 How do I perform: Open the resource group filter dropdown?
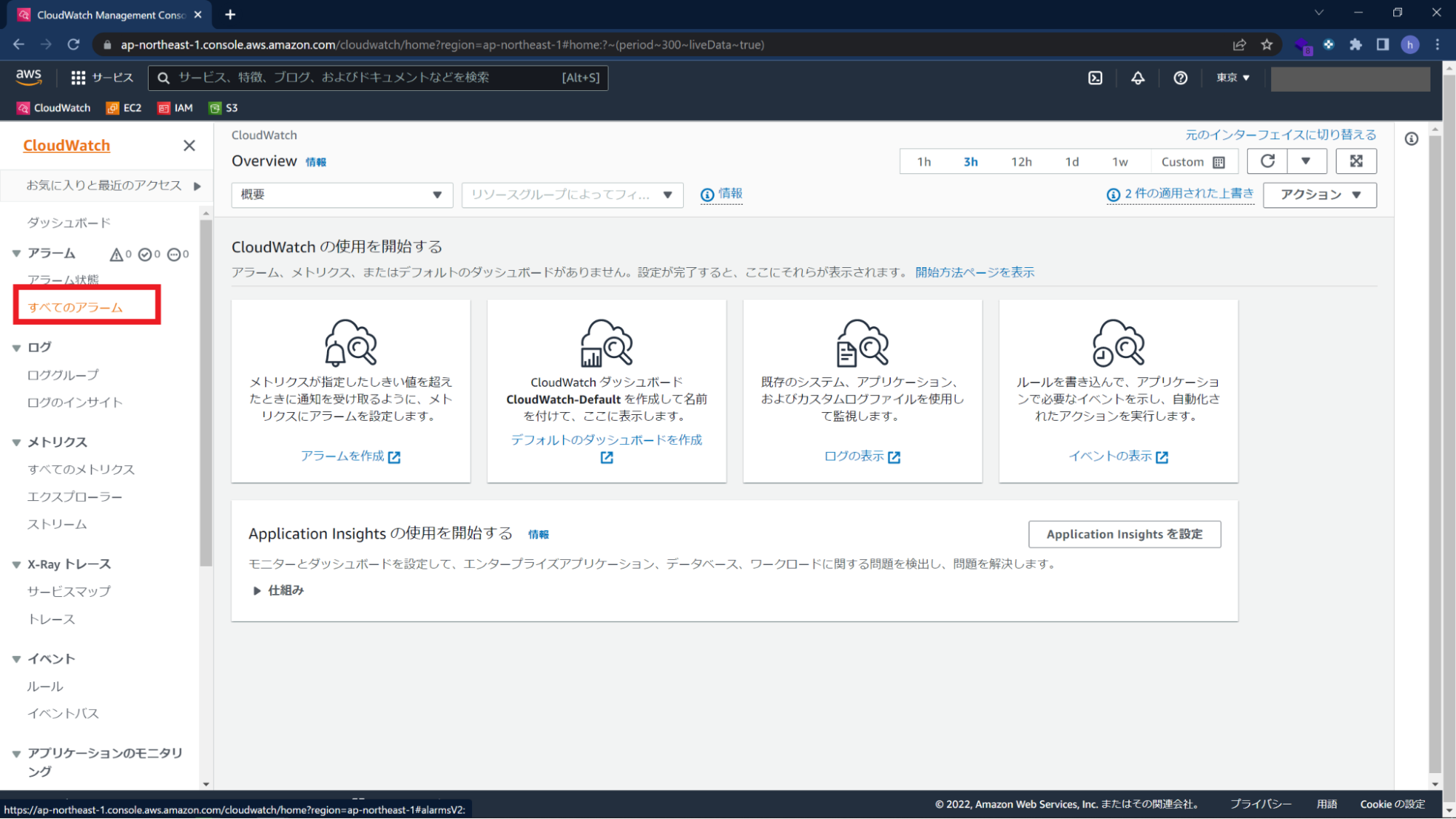click(572, 195)
